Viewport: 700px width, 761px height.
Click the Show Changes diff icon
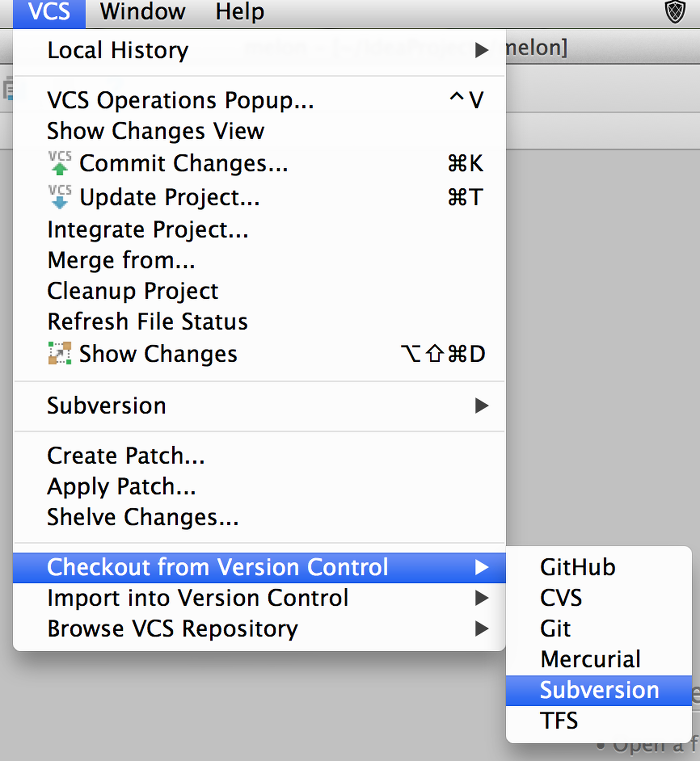[60, 353]
